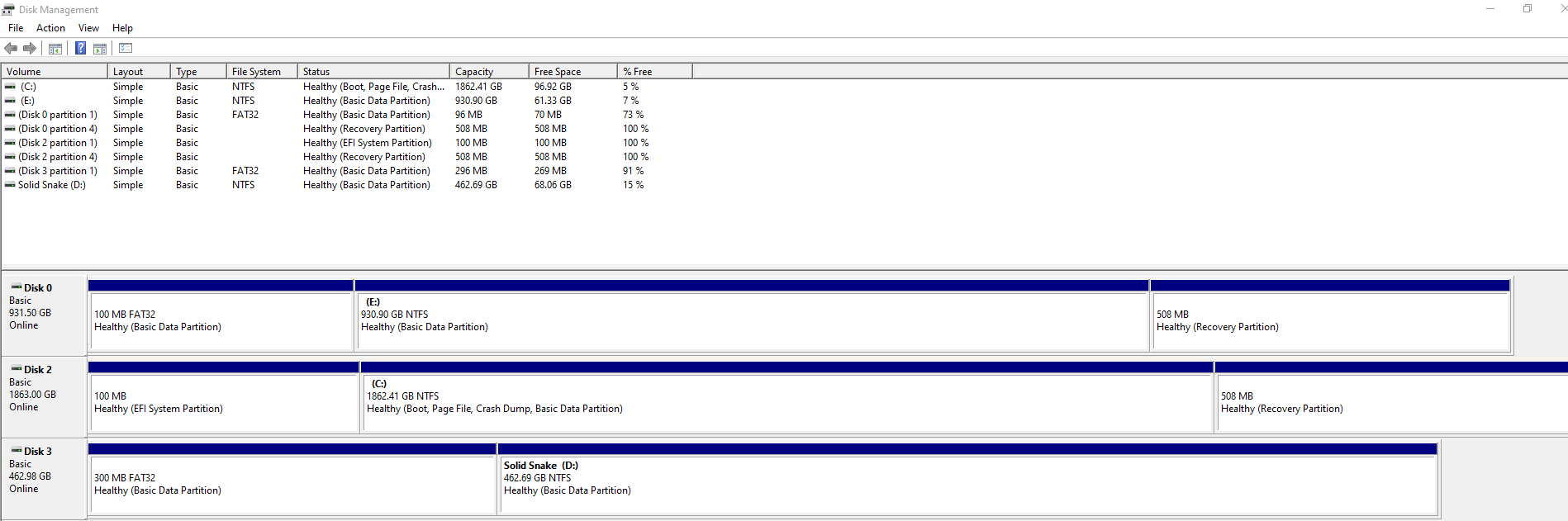Select the 100 MB FAT32 block on Disk 0
1568x521 pixels.
221,315
